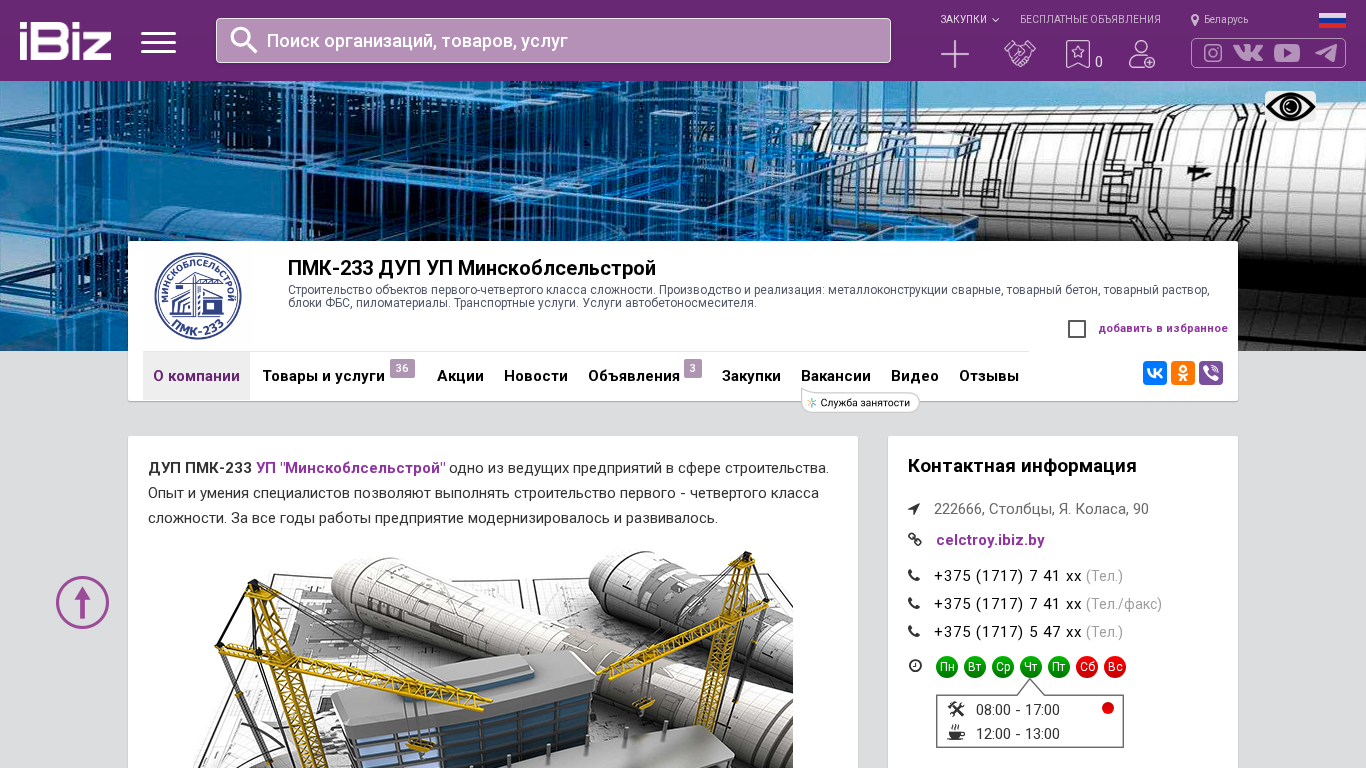Share the company page via Viber
The height and width of the screenshot is (768, 1366).
[1211, 373]
